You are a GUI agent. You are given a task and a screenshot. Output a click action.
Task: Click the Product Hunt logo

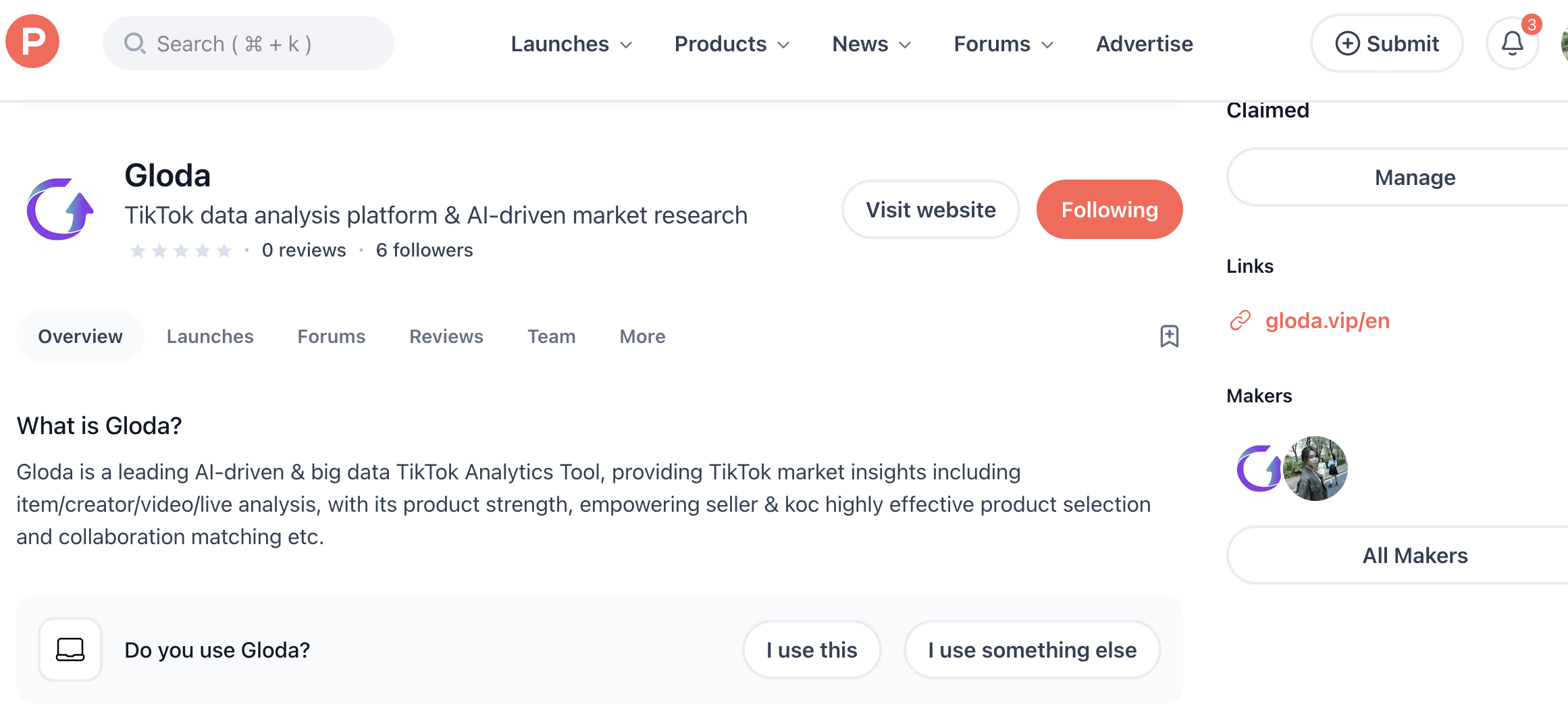click(x=32, y=42)
